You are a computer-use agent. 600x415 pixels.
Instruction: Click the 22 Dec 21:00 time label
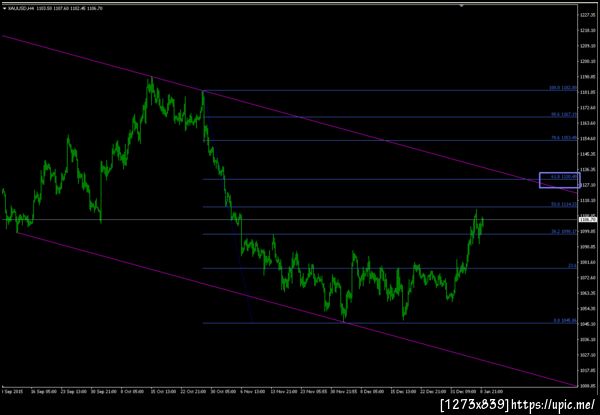pos(433,392)
